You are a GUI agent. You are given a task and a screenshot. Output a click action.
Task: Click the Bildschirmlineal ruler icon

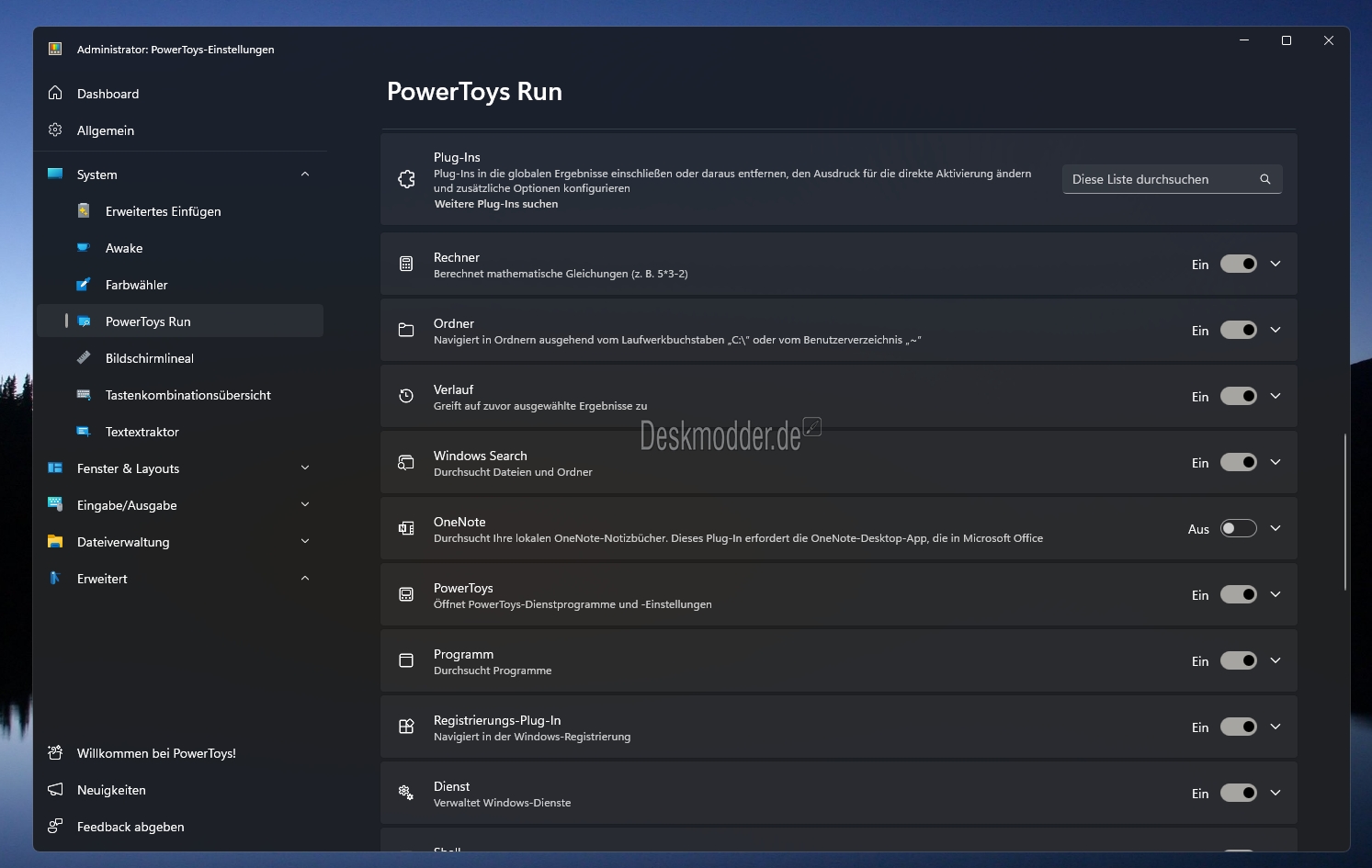coord(84,357)
